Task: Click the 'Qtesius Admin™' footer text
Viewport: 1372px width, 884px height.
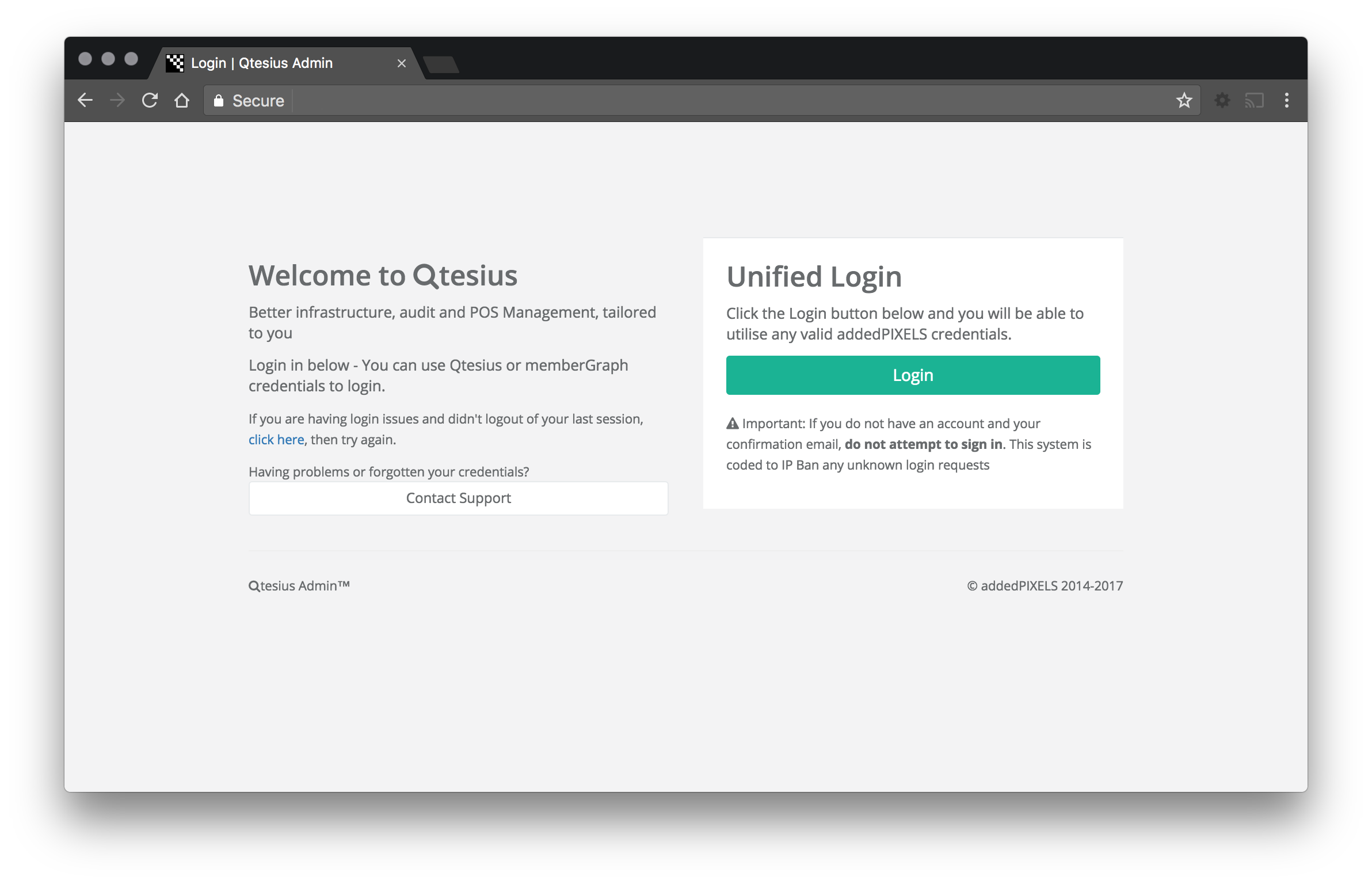Action: [x=299, y=586]
